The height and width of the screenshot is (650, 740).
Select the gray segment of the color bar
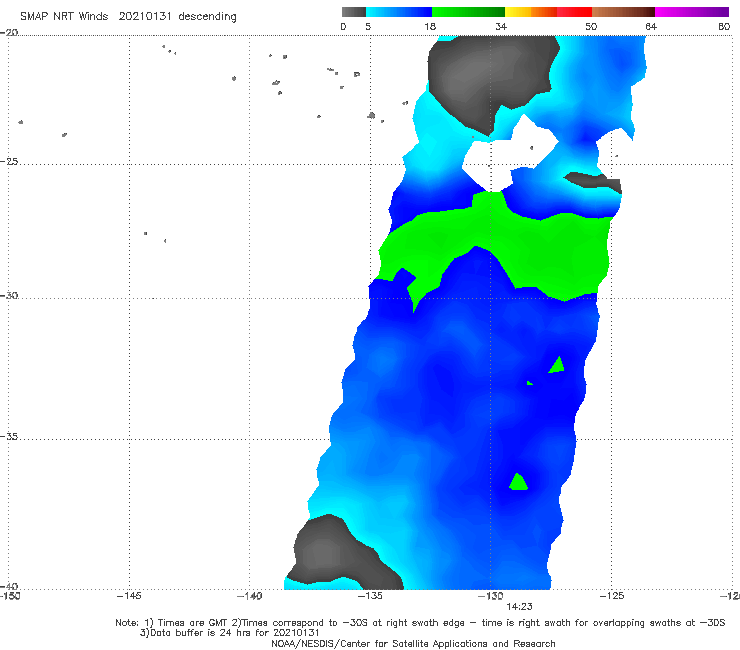click(353, 12)
